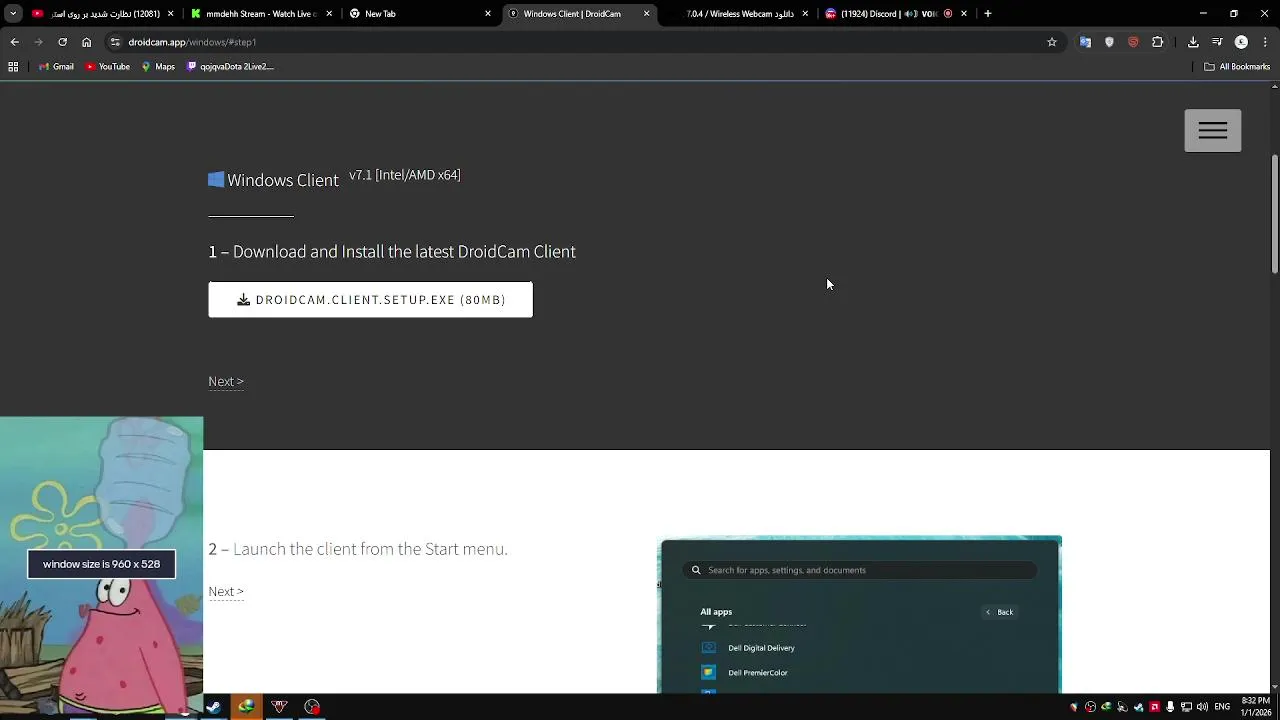Image resolution: width=1280 pixels, height=720 pixels.
Task: Click the search field in the Start menu screenshot
Action: coord(860,570)
